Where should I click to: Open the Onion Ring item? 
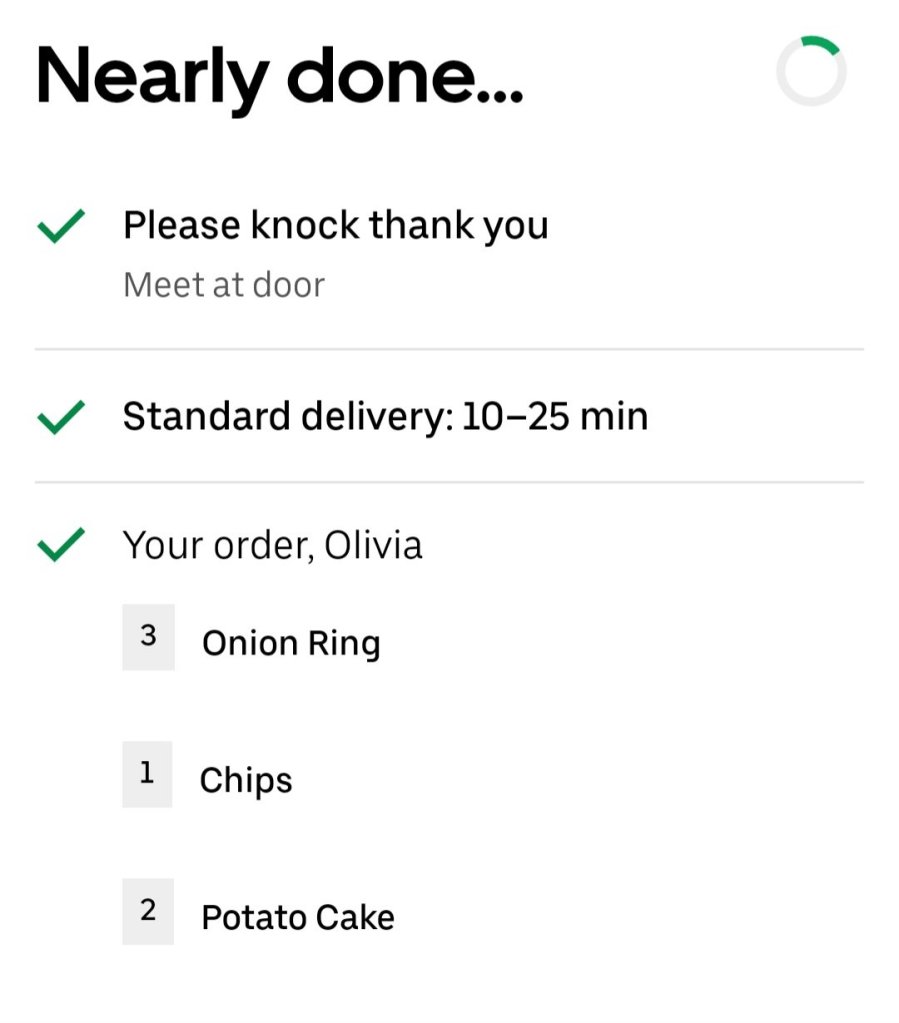291,643
